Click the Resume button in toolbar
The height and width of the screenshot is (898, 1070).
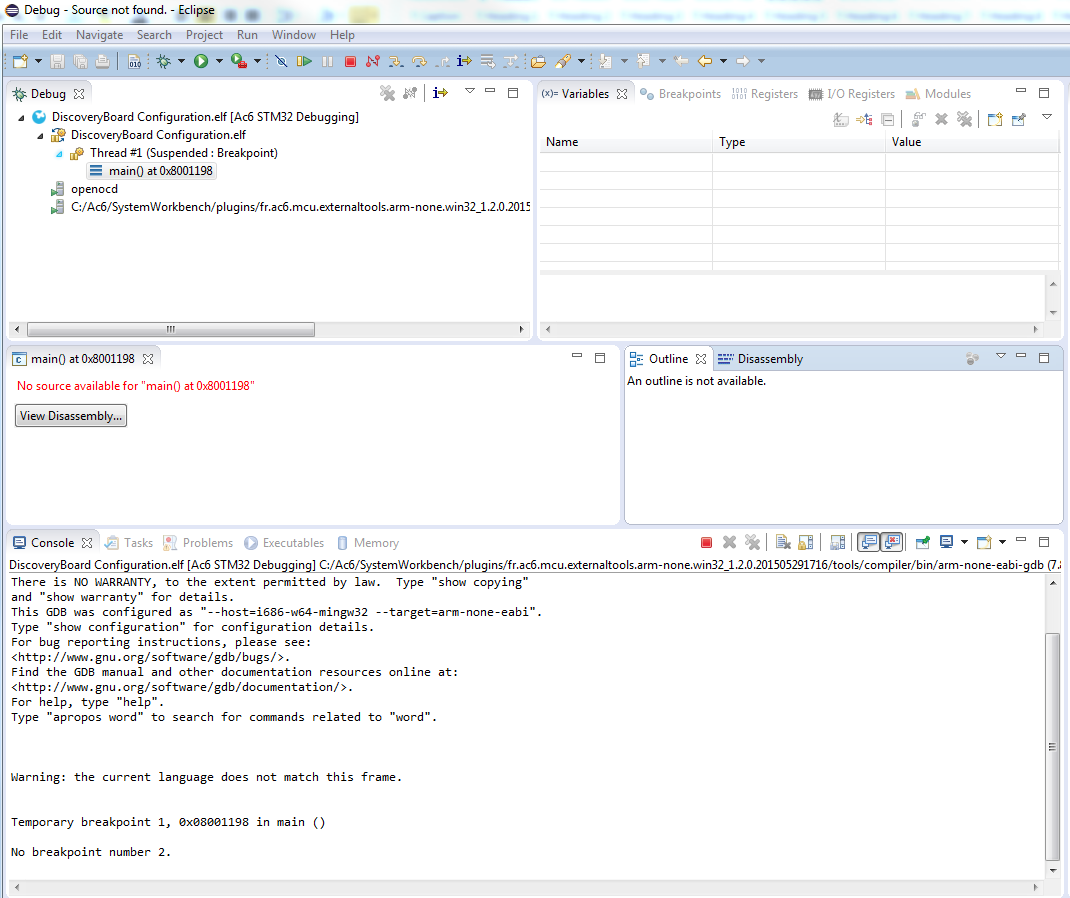click(305, 61)
